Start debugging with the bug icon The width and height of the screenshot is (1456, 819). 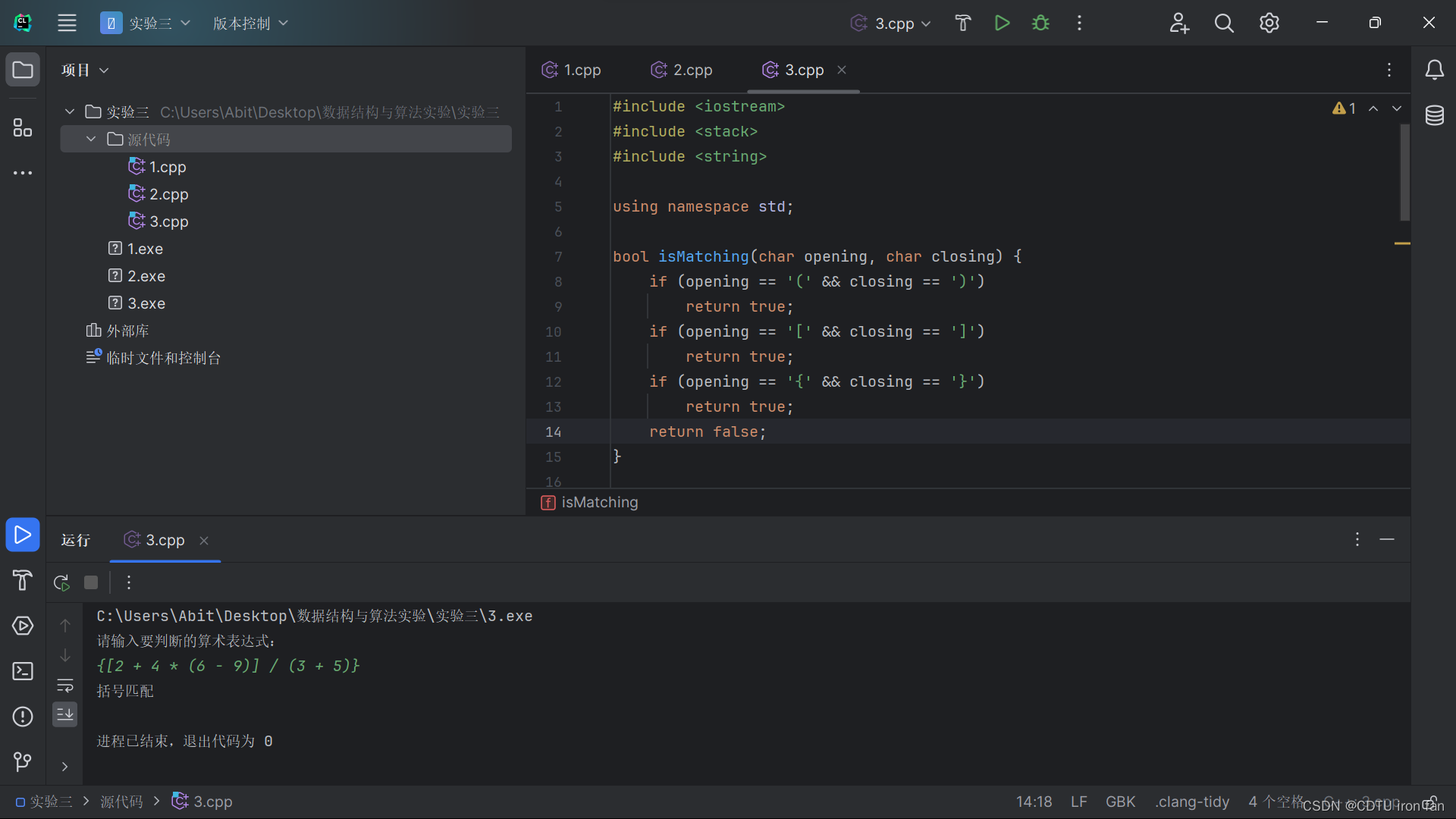pos(1040,23)
